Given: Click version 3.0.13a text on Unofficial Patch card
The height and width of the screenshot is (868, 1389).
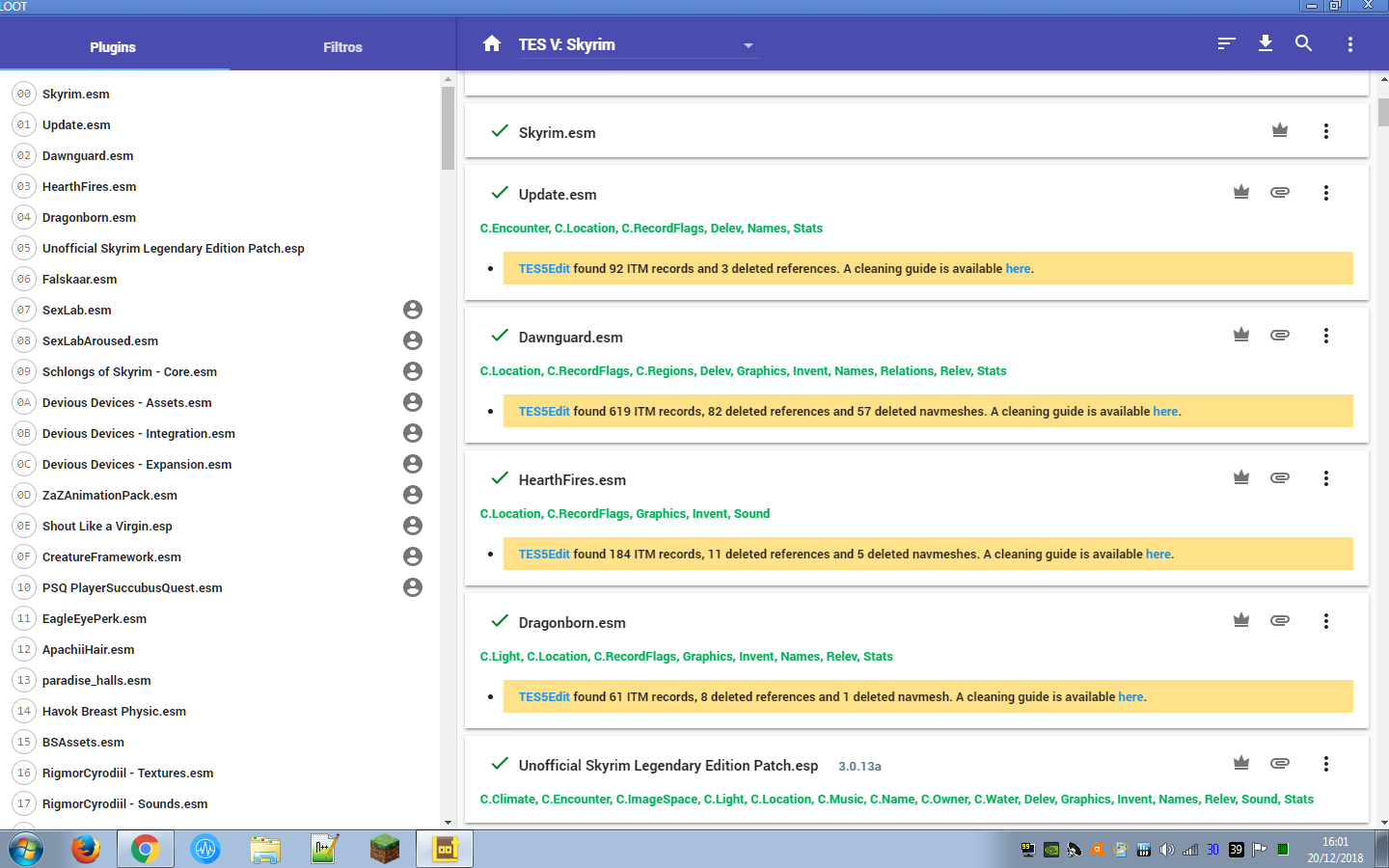Looking at the screenshot, I should pos(859,767).
